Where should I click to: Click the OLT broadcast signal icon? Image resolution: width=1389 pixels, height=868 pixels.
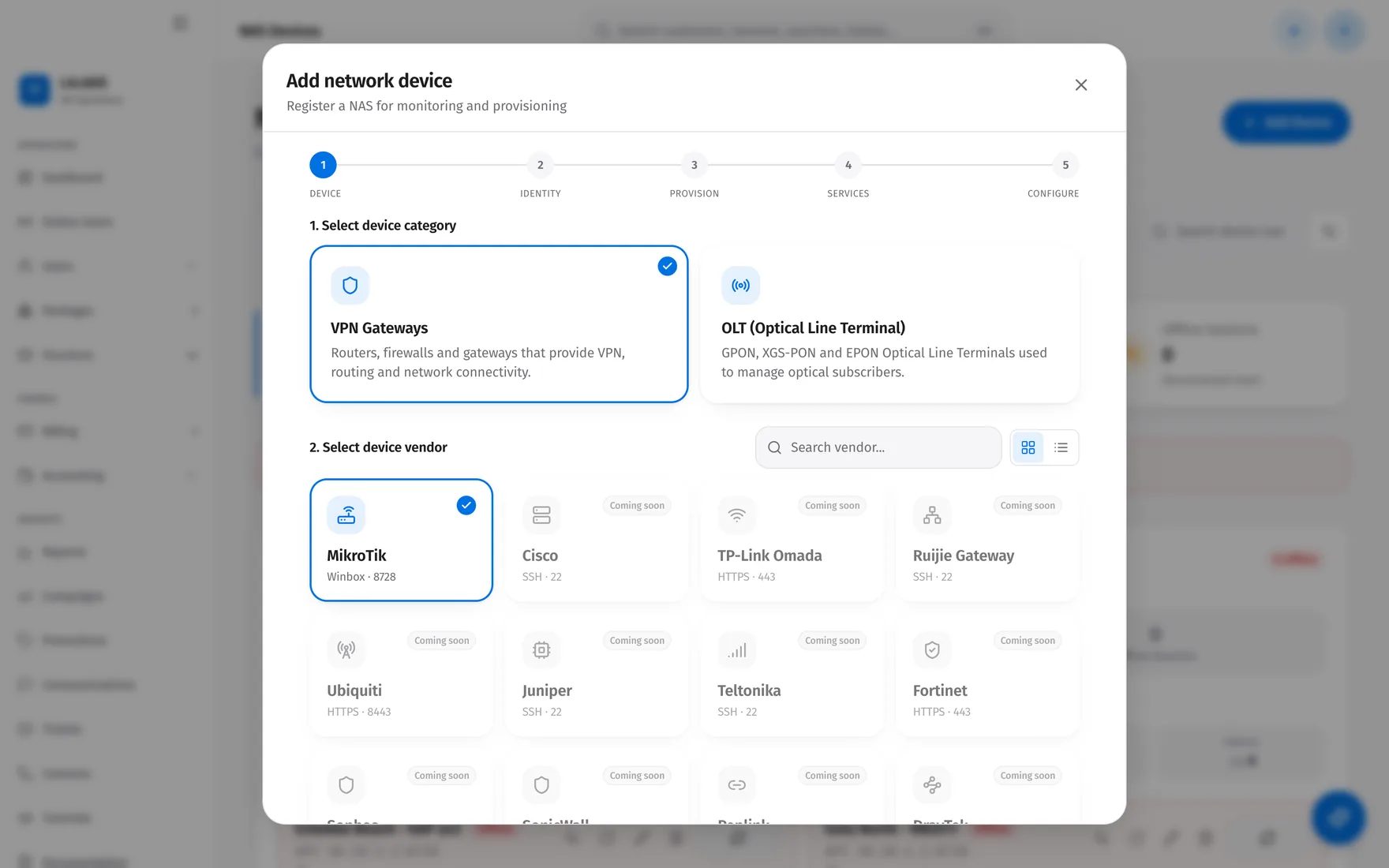(740, 285)
